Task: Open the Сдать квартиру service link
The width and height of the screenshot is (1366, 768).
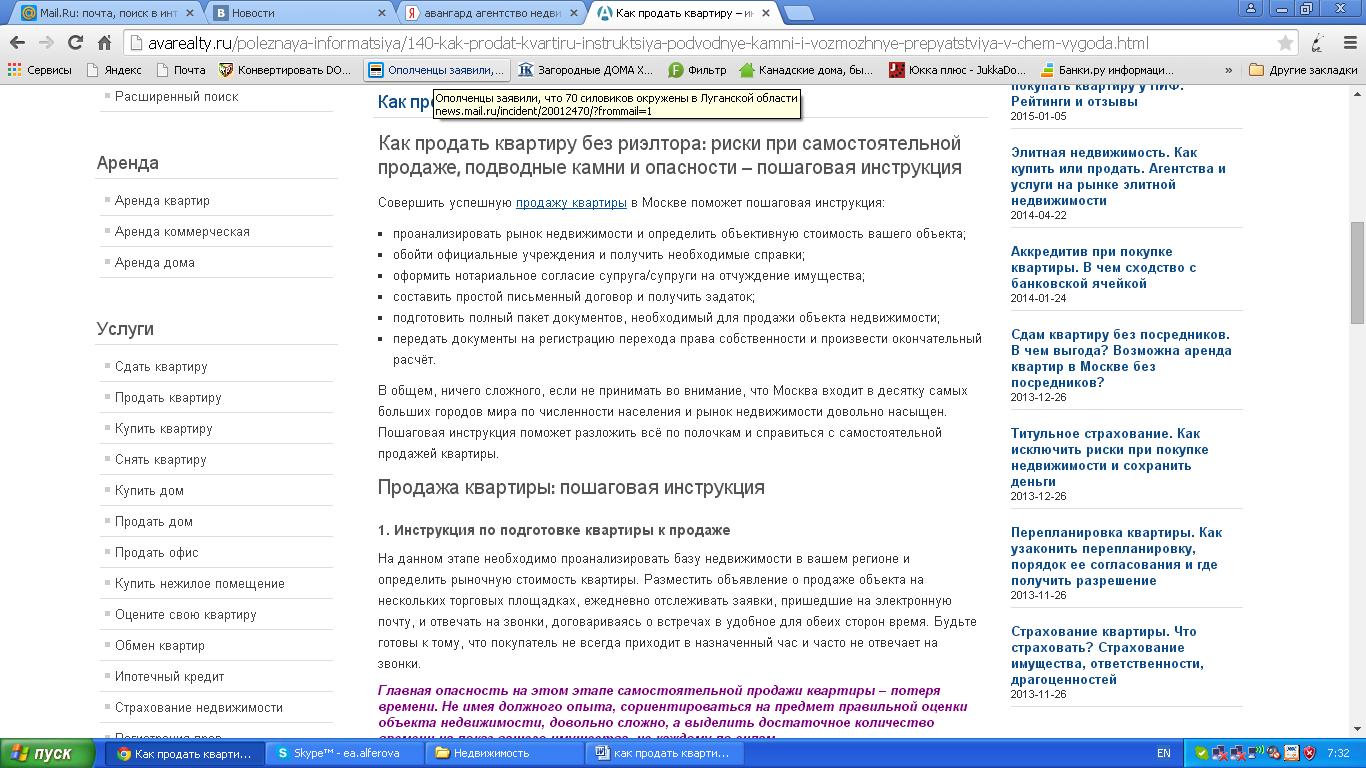Action: 161,366
